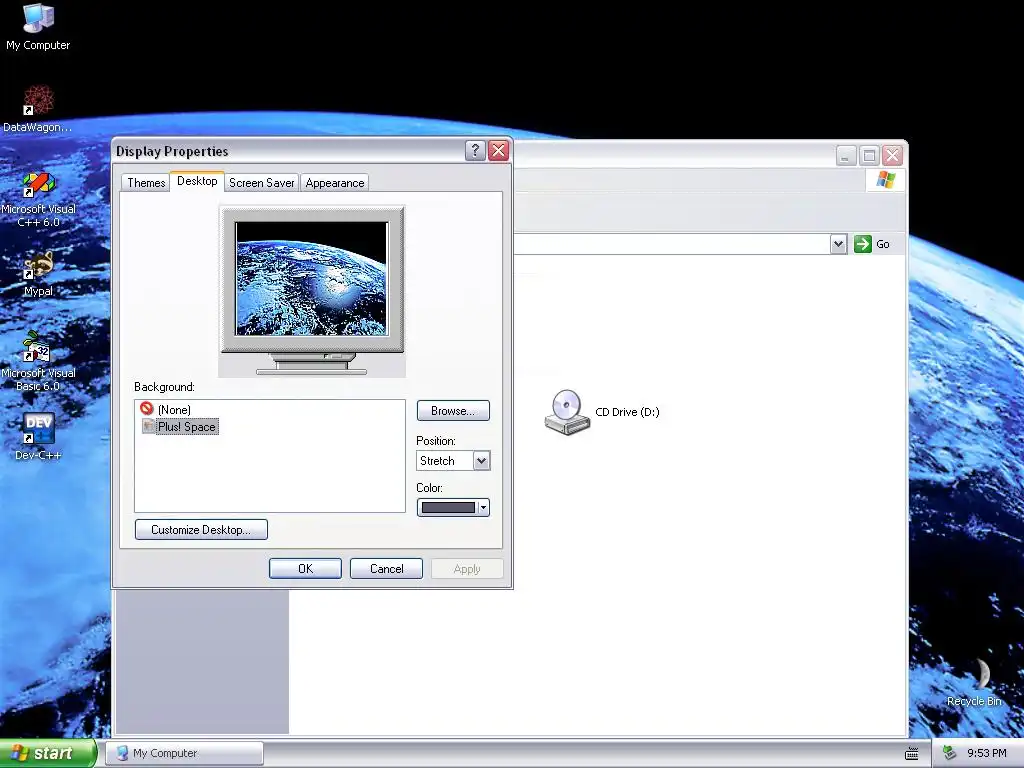The width and height of the screenshot is (1024, 768).
Task: Select the CD Drive (D:) icon
Action: click(602, 412)
